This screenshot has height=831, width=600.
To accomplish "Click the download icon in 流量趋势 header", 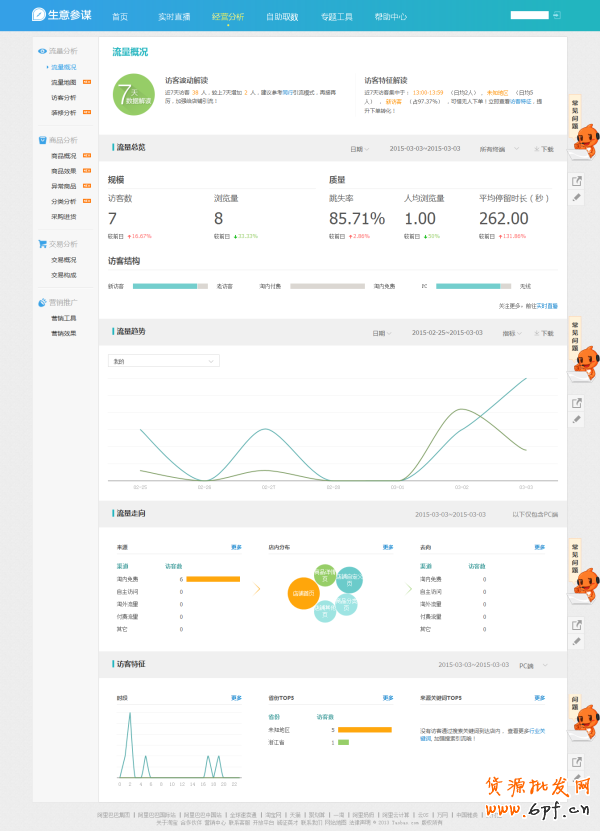I will tap(543, 333).
